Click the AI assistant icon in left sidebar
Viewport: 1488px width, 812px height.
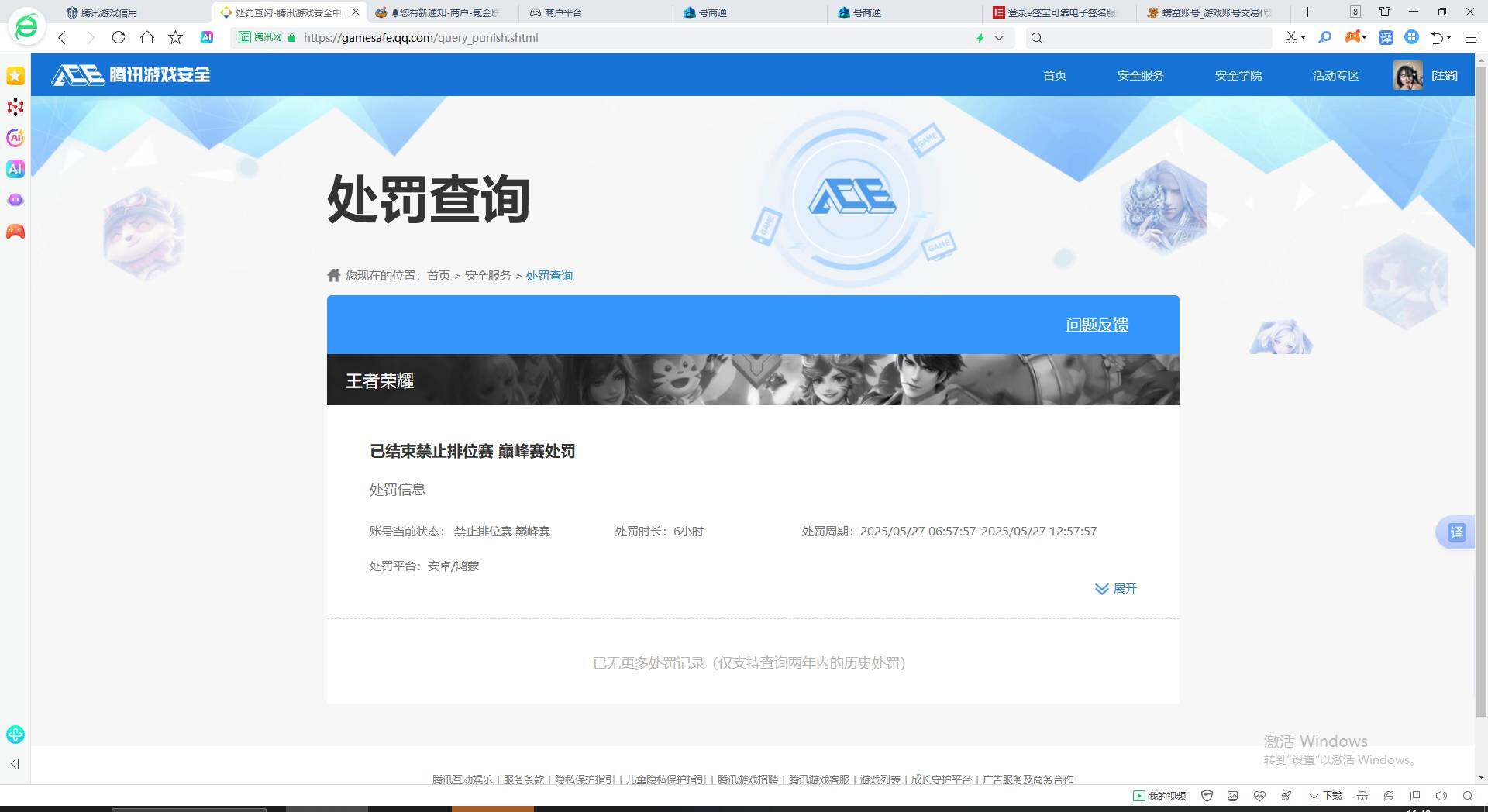point(15,168)
